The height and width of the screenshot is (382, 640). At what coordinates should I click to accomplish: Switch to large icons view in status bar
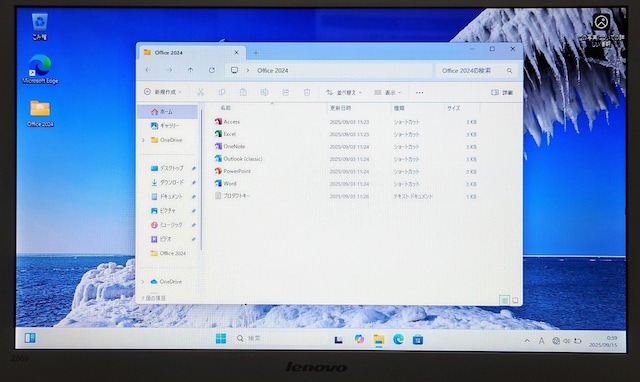pos(515,300)
